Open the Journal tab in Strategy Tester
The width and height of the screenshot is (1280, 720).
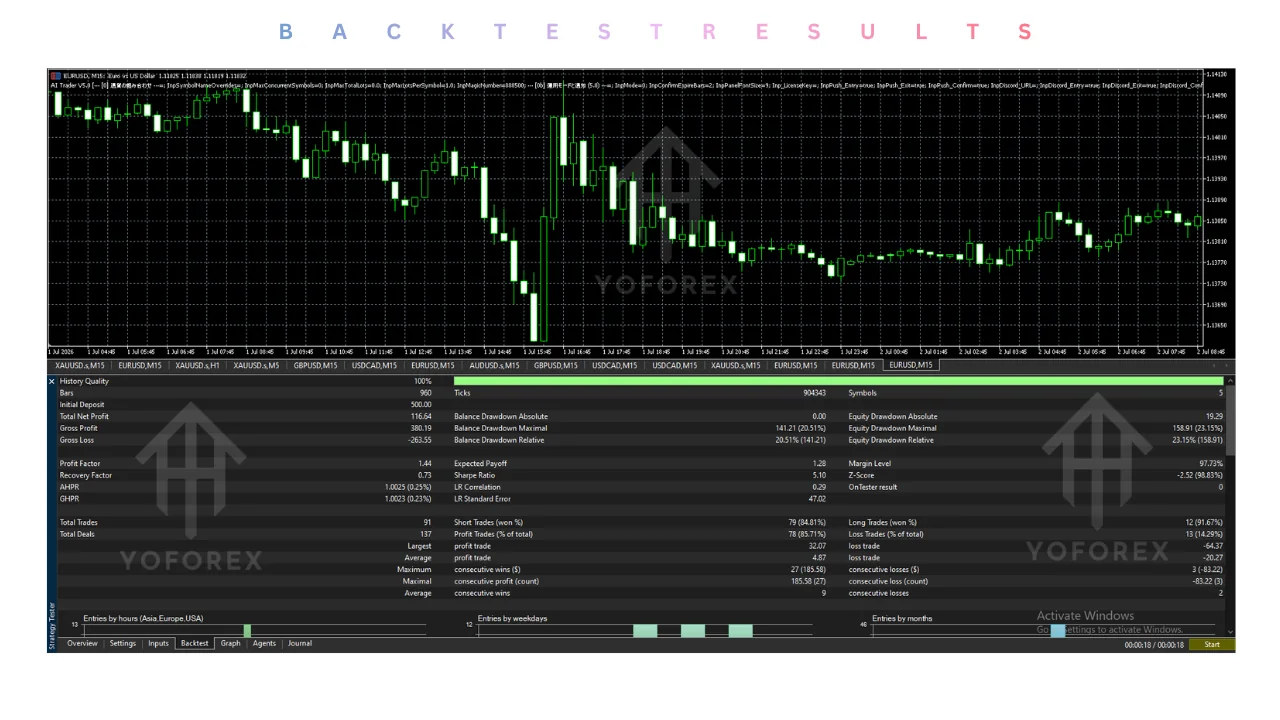point(300,643)
